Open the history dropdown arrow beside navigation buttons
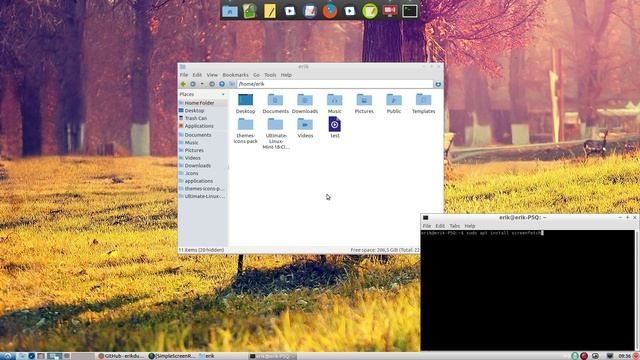The height and width of the screenshot is (360, 640). [202, 84]
